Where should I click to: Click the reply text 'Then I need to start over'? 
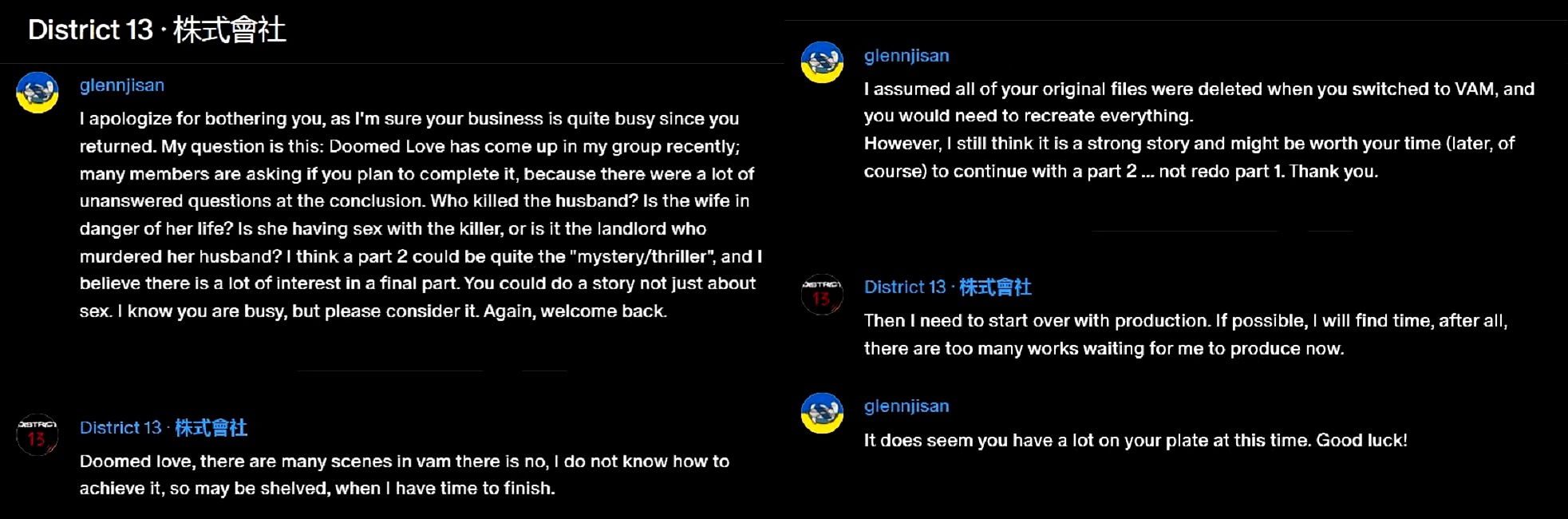[x=1185, y=335]
